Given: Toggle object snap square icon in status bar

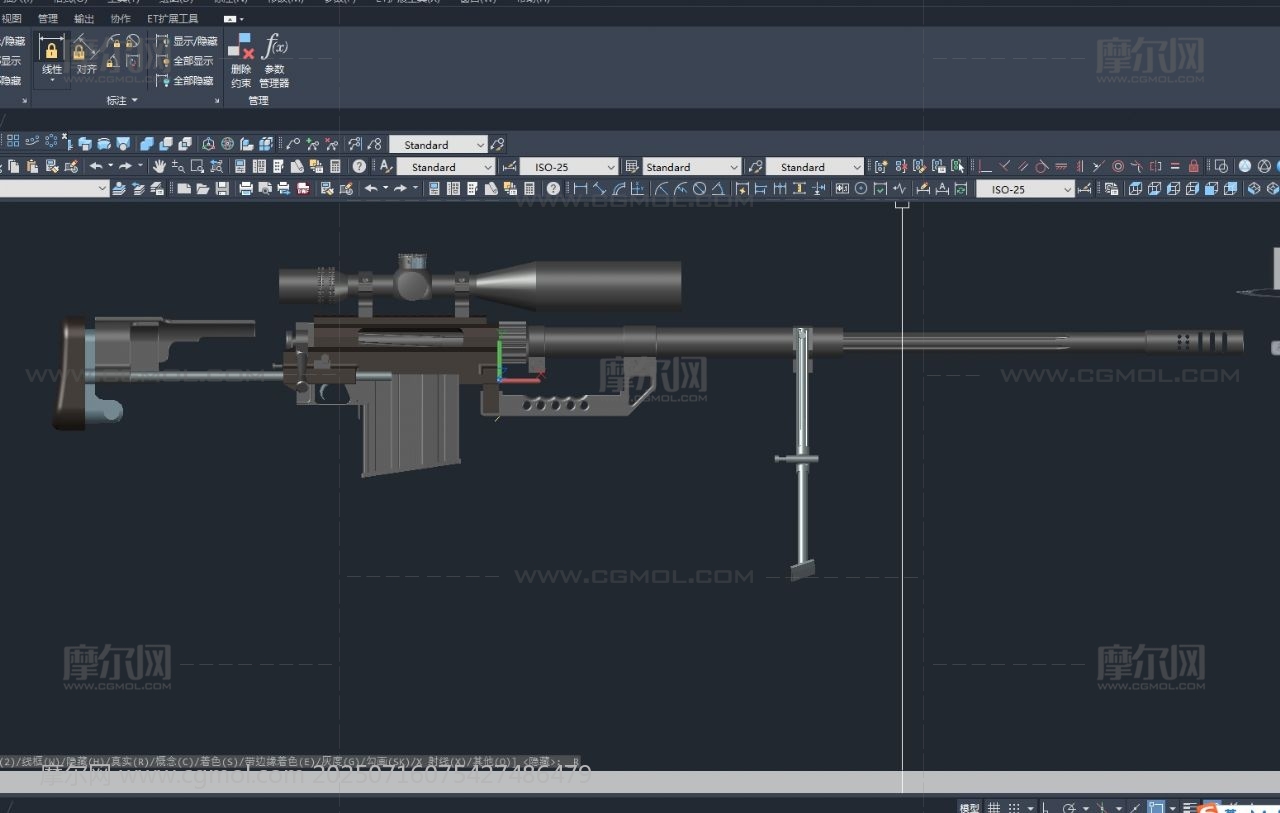Looking at the screenshot, I should (1156, 807).
